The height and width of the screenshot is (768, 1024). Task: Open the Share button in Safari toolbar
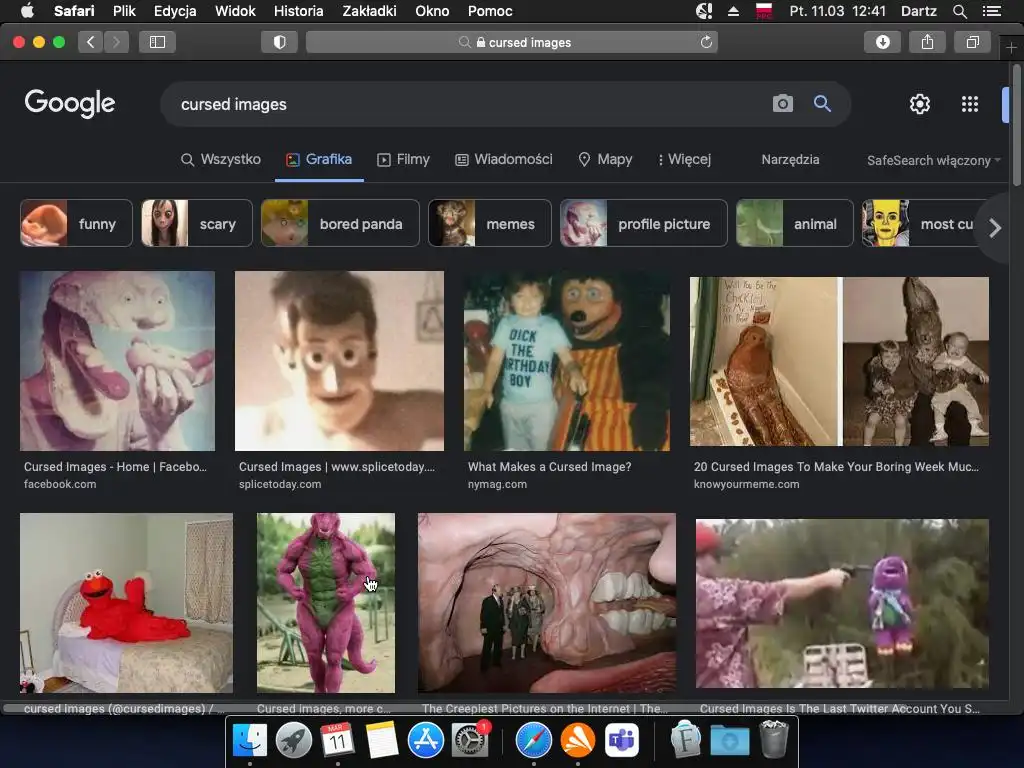927,42
